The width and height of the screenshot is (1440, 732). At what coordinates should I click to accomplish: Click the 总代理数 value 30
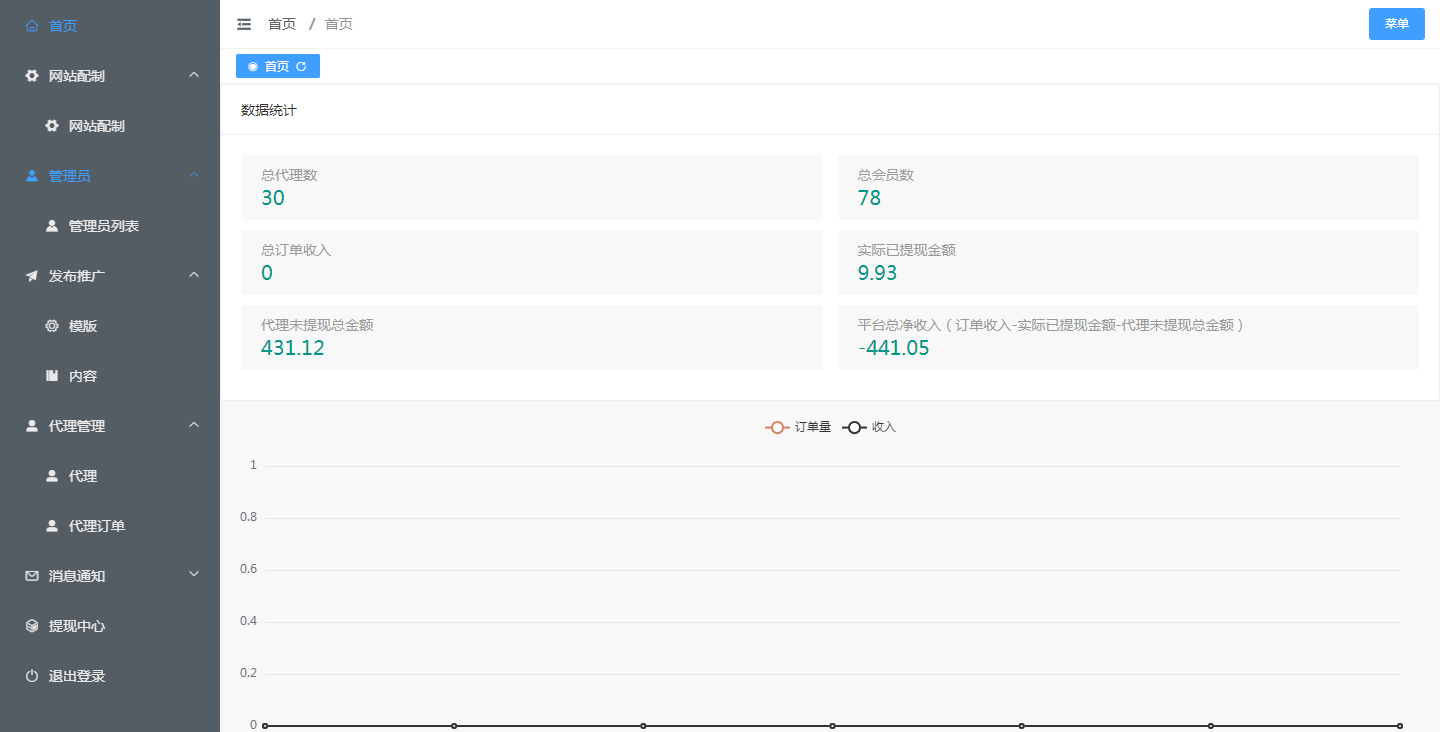(x=273, y=198)
